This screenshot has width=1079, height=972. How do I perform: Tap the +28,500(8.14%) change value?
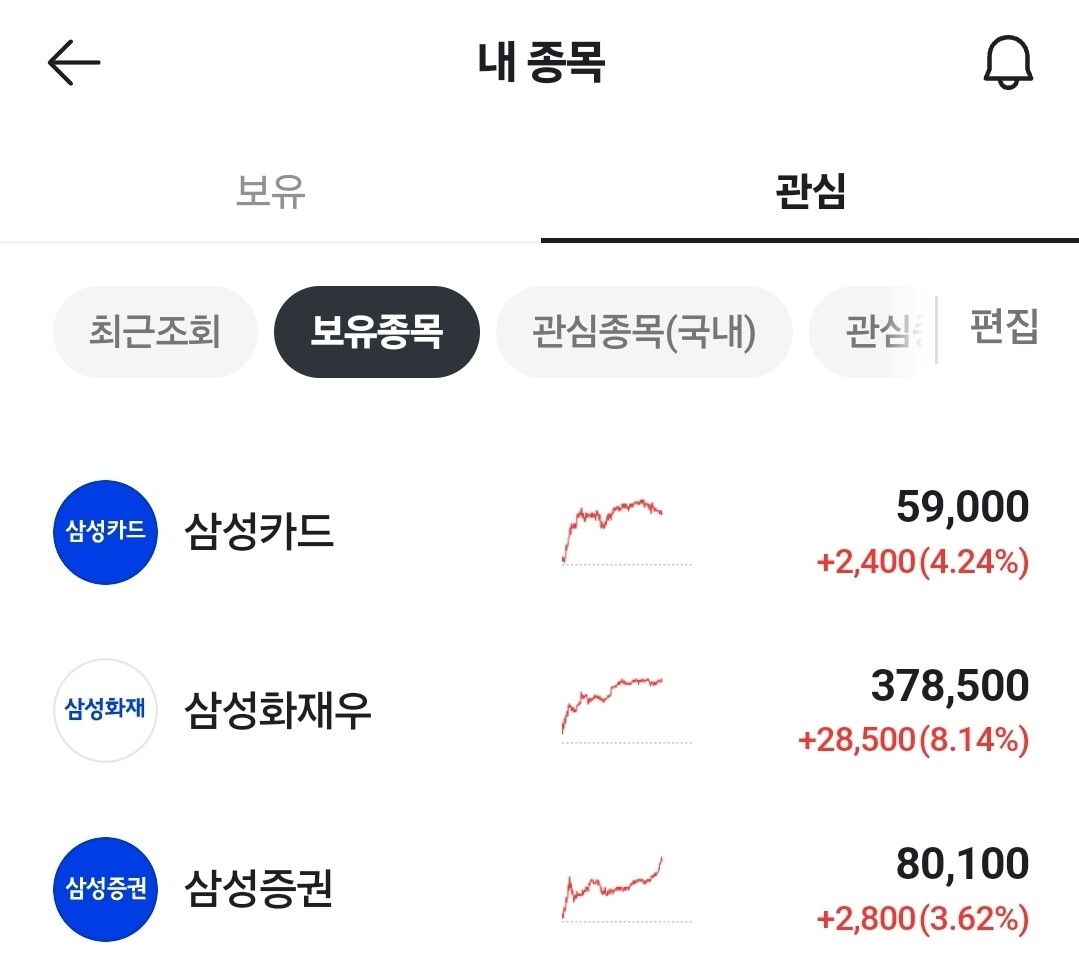click(914, 740)
